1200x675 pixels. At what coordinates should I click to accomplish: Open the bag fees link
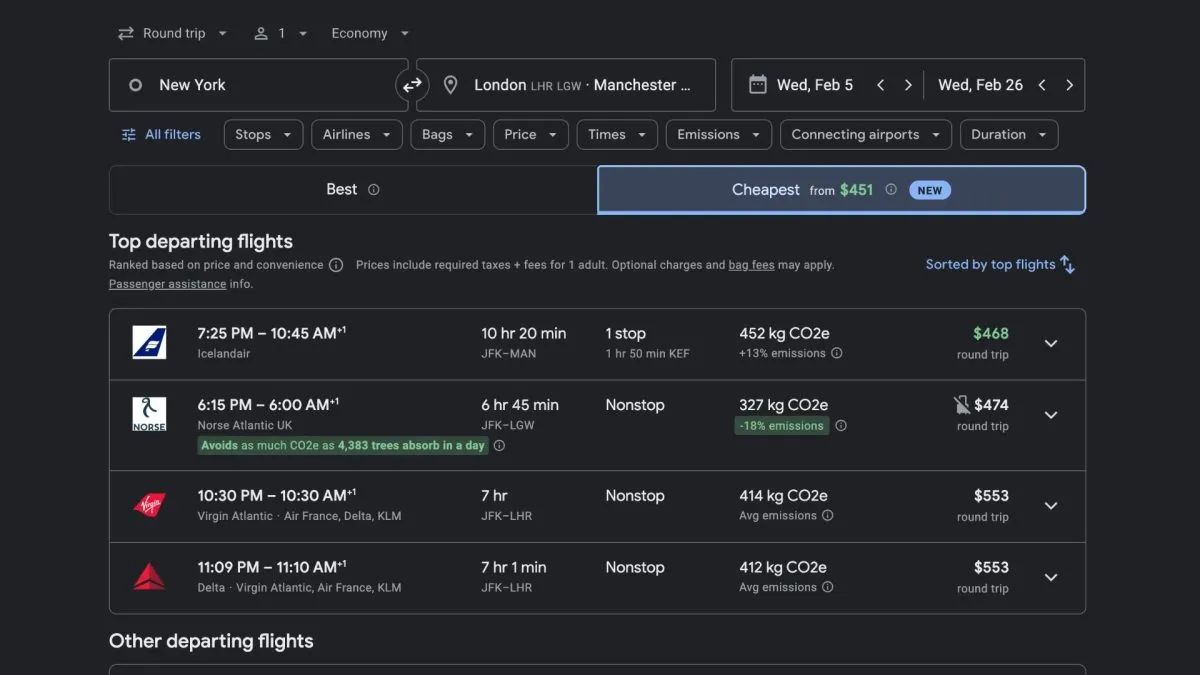751,265
